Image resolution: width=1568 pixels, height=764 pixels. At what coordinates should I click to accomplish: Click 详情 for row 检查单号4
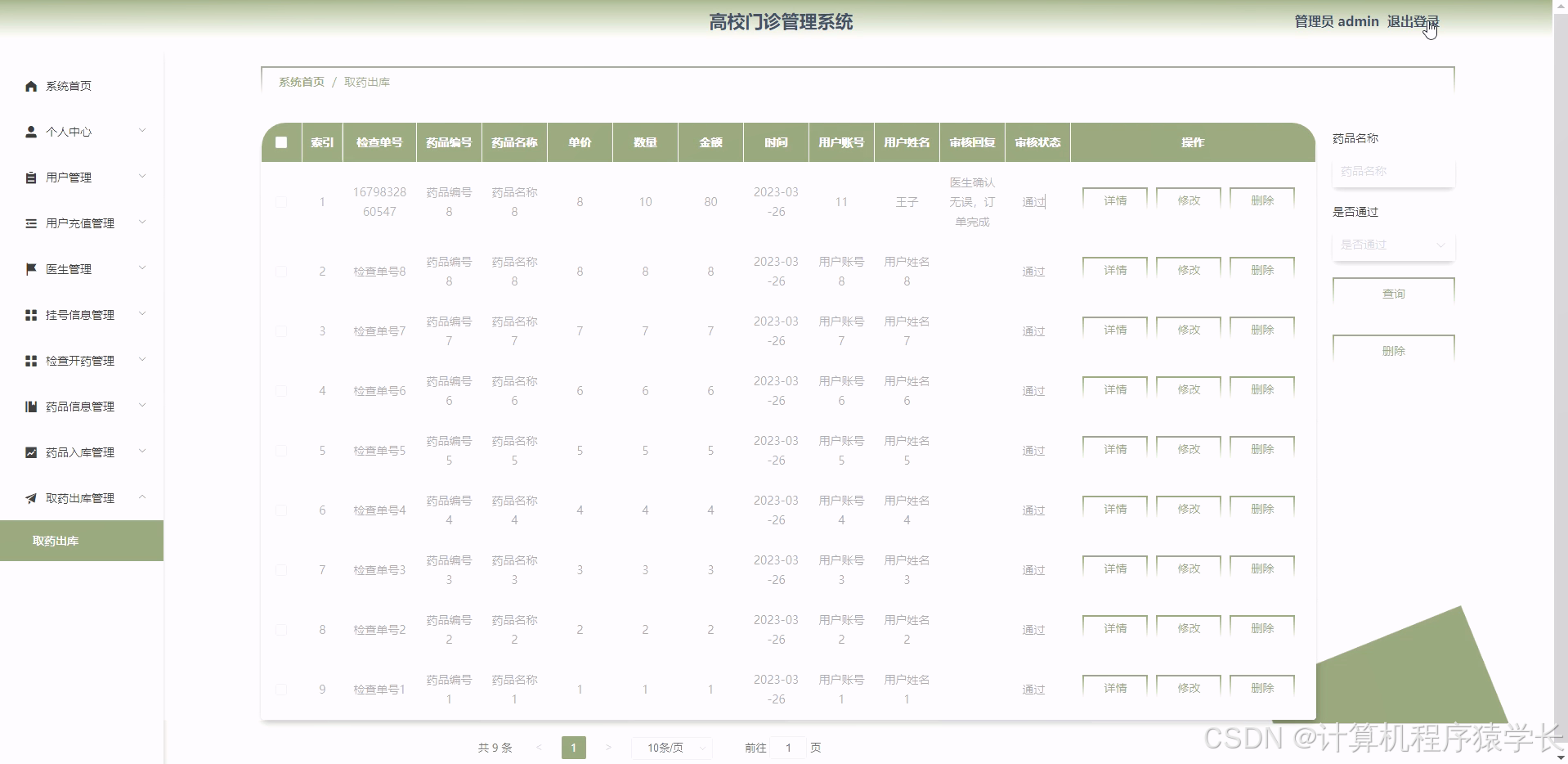[x=1115, y=509]
